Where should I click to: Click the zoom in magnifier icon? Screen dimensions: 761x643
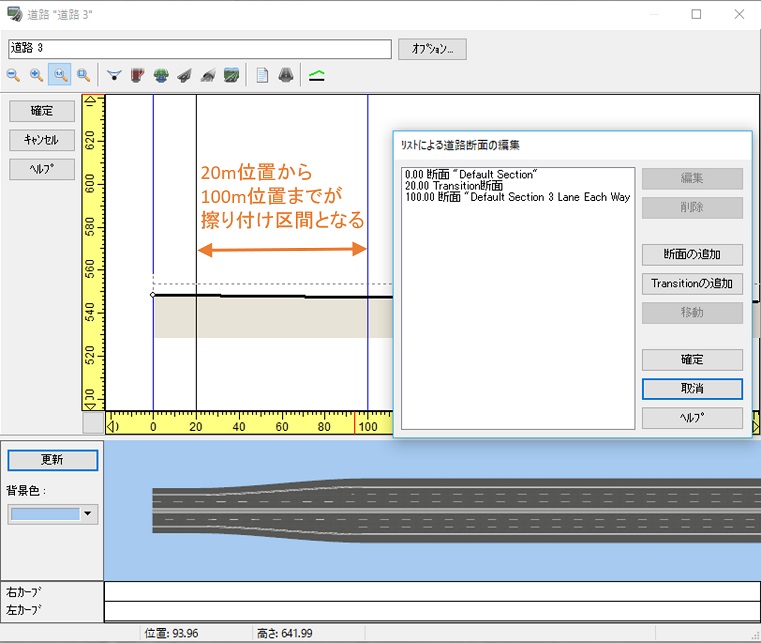click(37, 75)
